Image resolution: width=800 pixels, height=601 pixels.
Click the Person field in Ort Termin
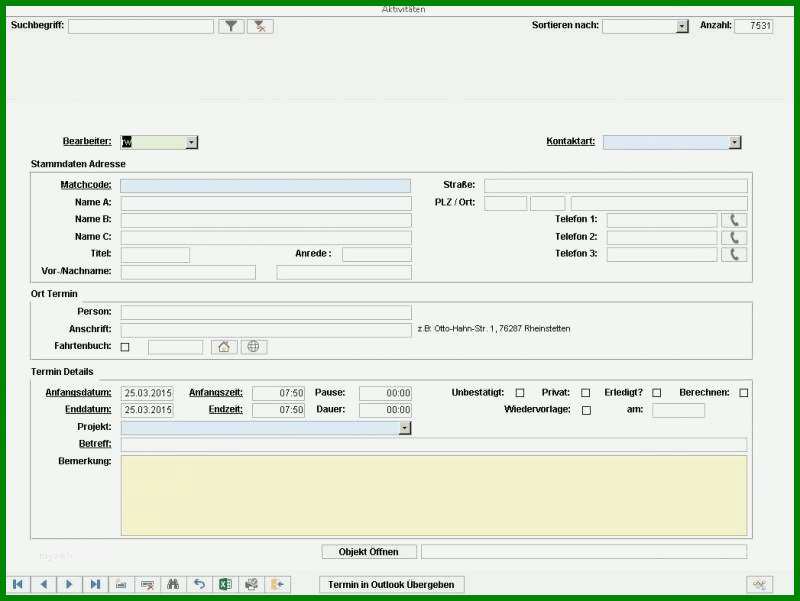click(x=266, y=312)
